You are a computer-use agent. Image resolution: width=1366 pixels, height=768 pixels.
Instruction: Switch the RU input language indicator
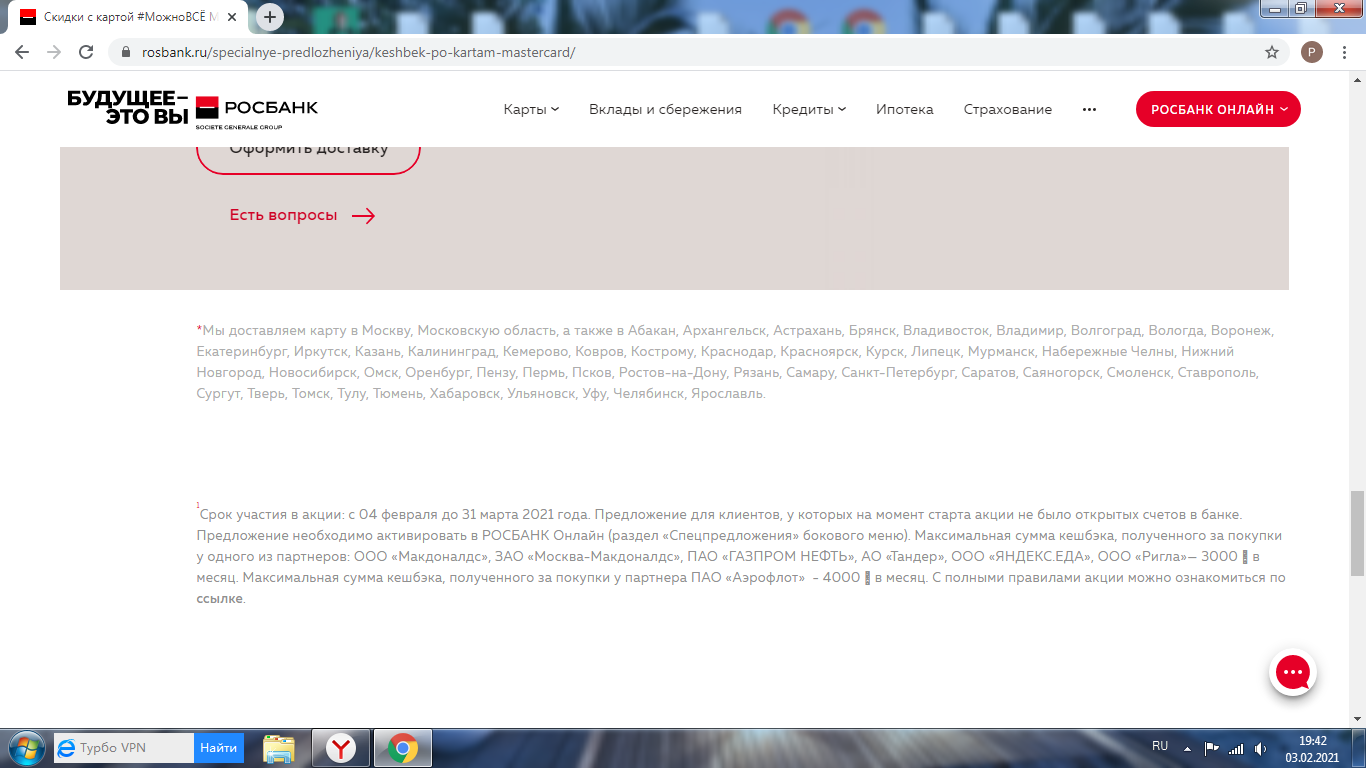click(1160, 746)
